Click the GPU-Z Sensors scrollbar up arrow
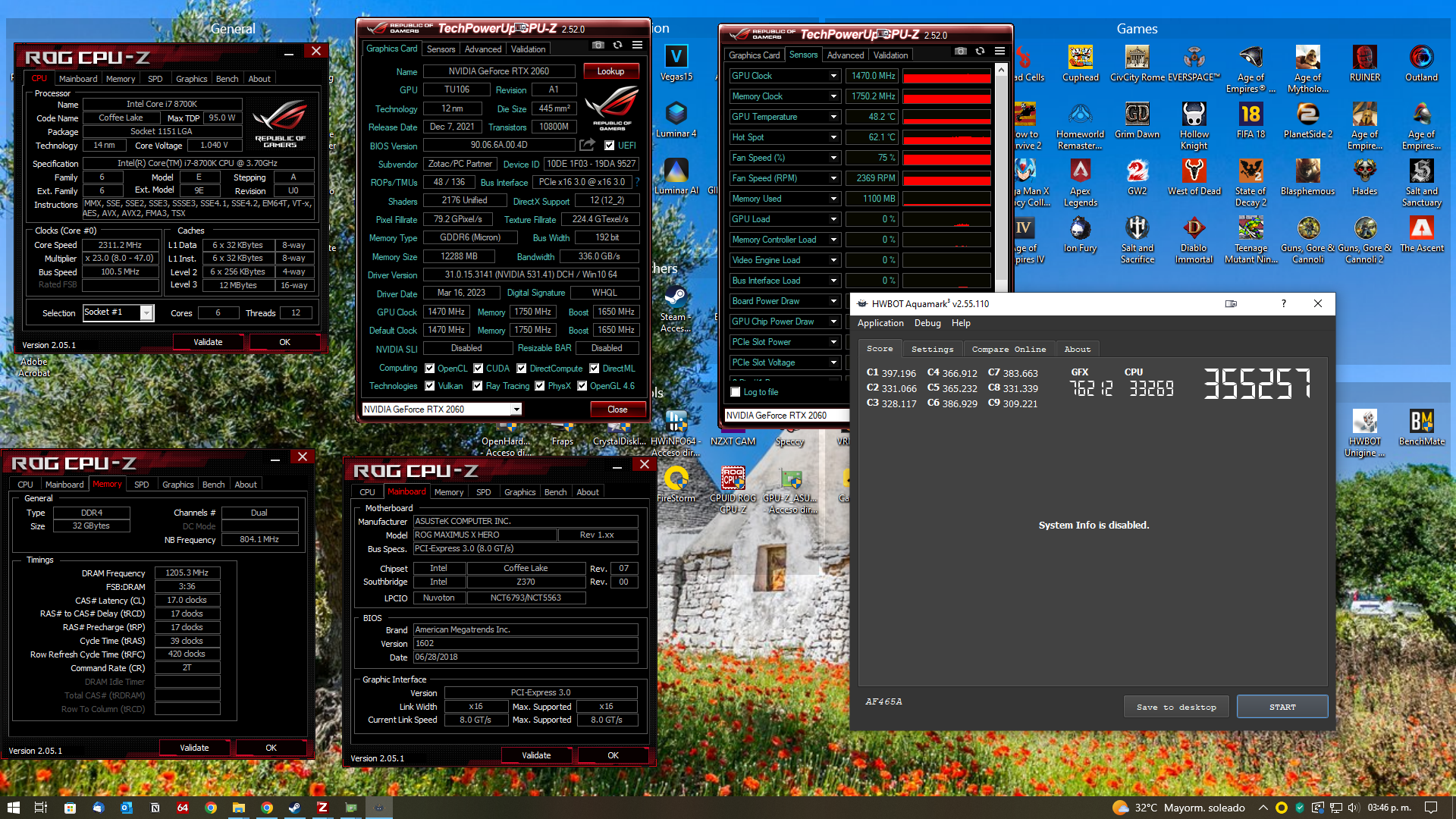The width and height of the screenshot is (1456, 819). pyautogui.click(x=1001, y=71)
